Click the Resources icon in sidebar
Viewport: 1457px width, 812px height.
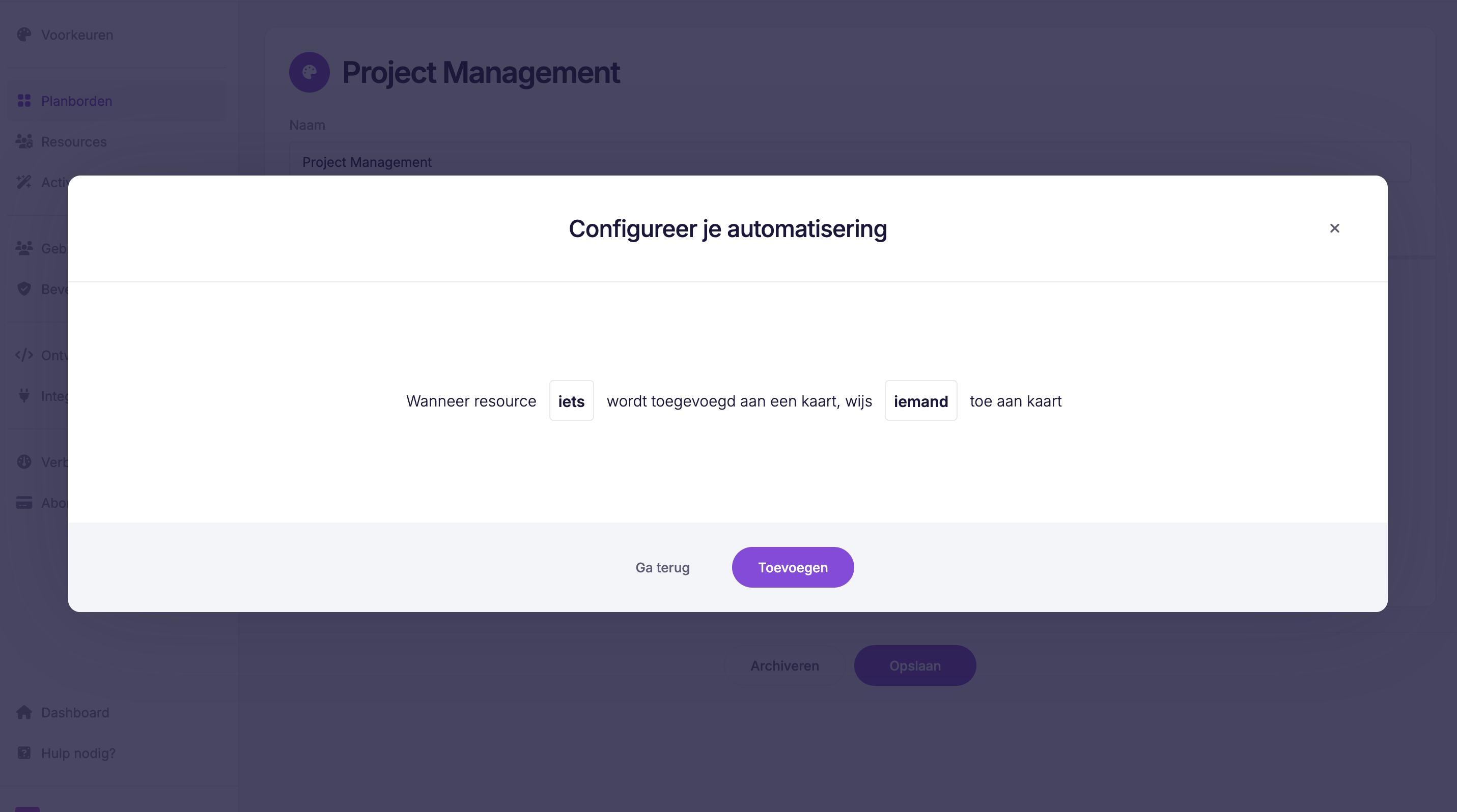[x=24, y=141]
